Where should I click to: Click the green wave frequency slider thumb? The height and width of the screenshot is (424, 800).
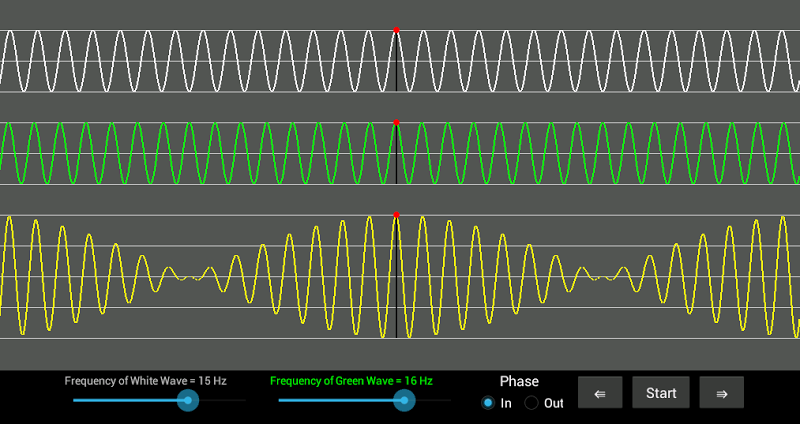pos(404,401)
